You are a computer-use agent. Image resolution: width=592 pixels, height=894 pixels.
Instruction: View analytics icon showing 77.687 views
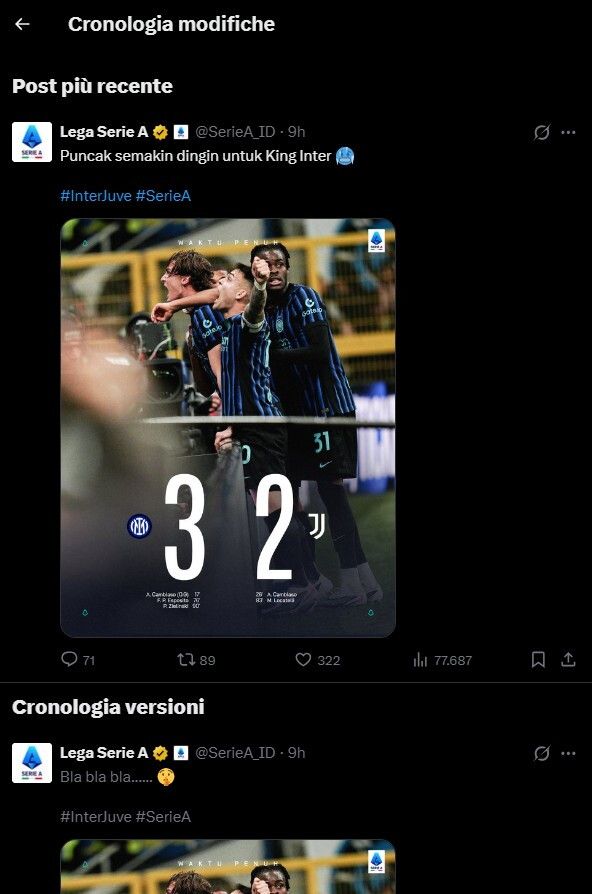[420, 660]
